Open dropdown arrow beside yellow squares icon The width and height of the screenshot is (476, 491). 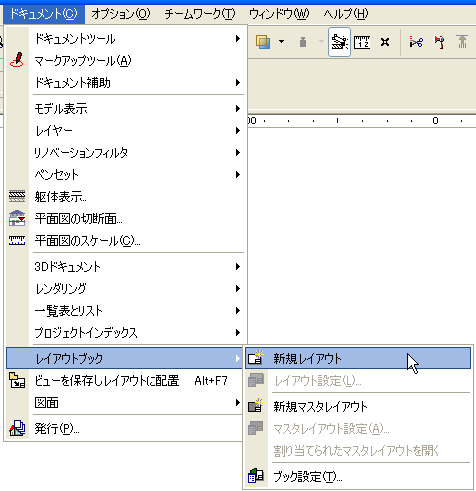(x=282, y=42)
